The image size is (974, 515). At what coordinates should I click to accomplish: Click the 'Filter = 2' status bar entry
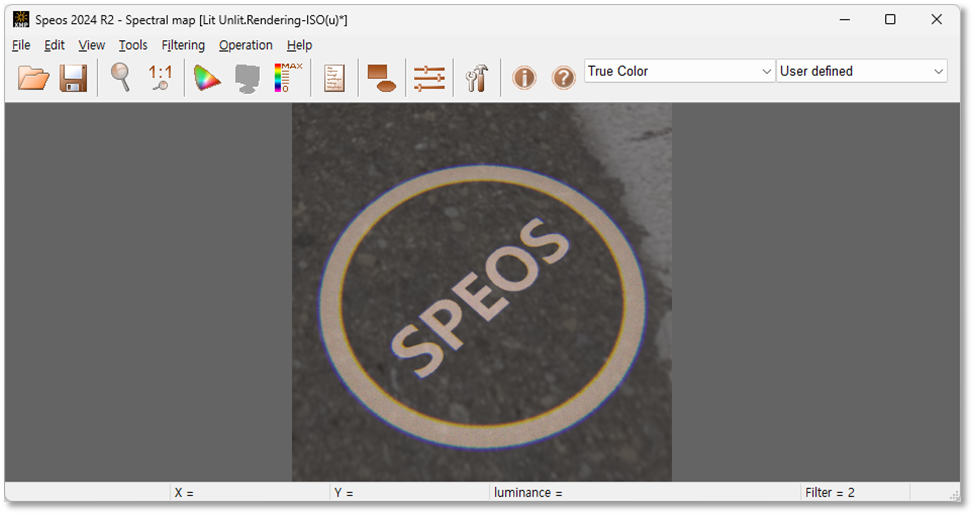click(x=855, y=493)
